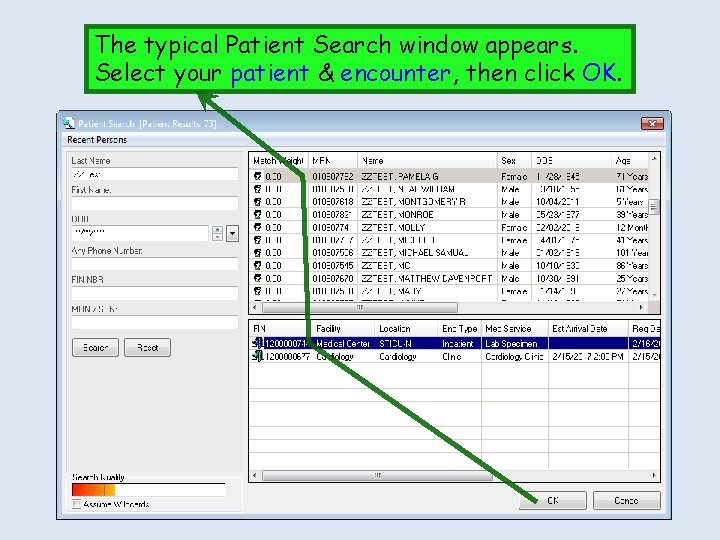Click the encounter list scroll-right arrow
This screenshot has height=540, width=720.
tap(654, 475)
